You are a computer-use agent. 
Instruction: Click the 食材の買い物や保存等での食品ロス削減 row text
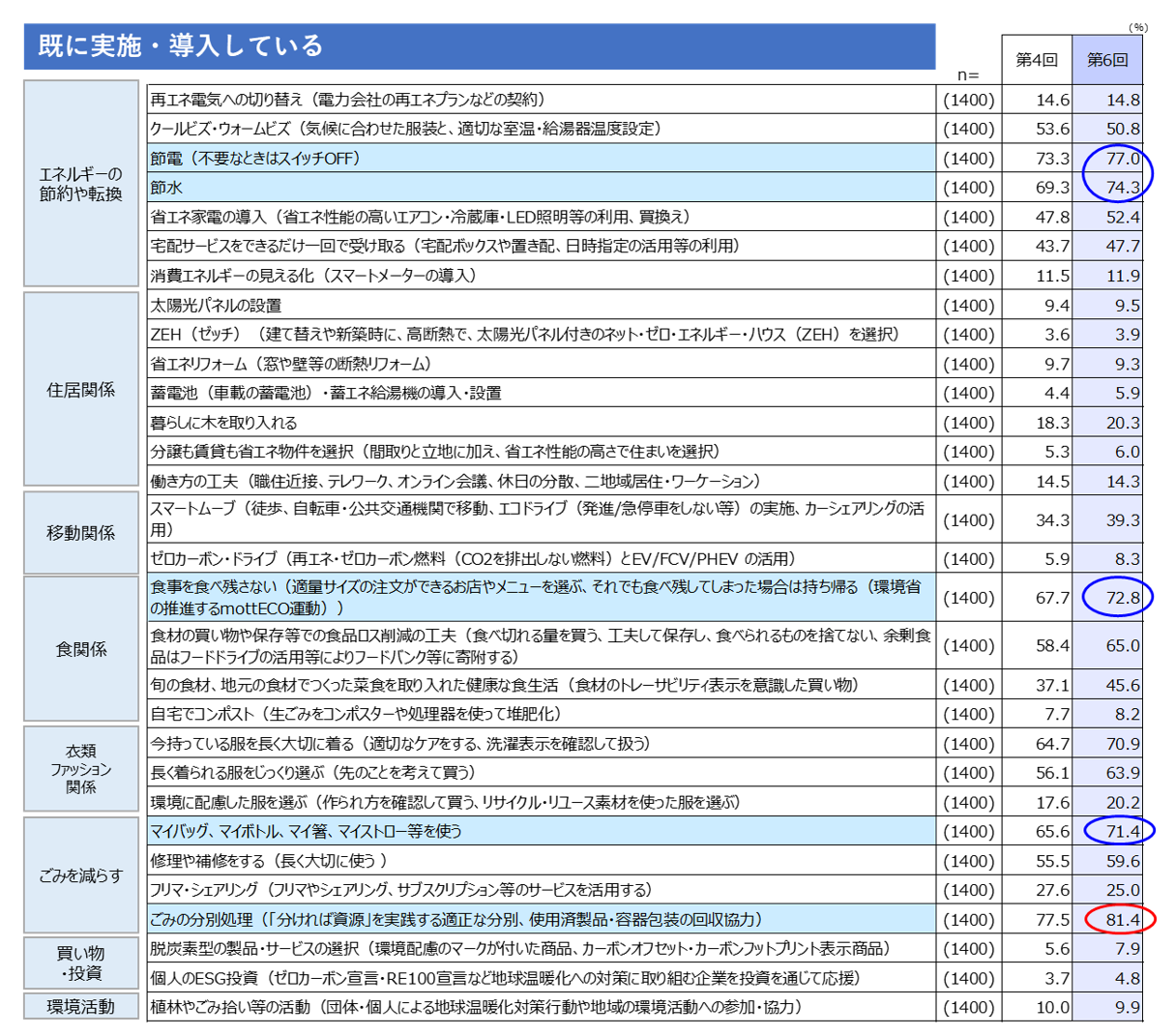(x=541, y=646)
